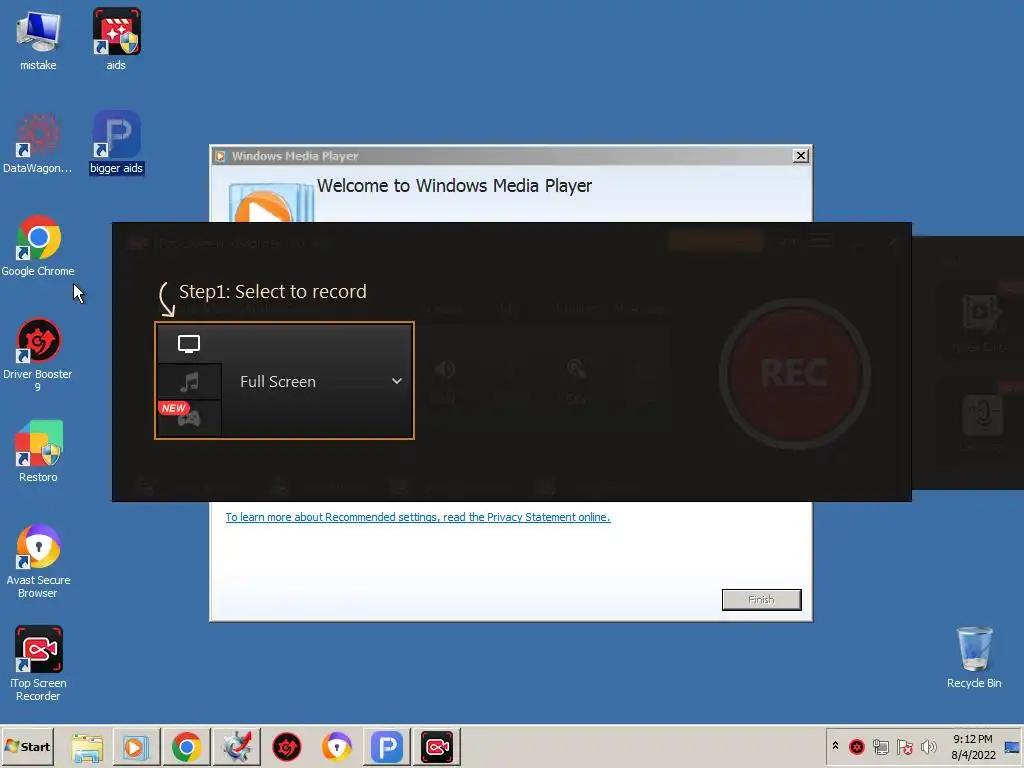The height and width of the screenshot is (768, 1024).
Task: Open Avast Secure Browser taskbar icon
Action: tap(337, 747)
